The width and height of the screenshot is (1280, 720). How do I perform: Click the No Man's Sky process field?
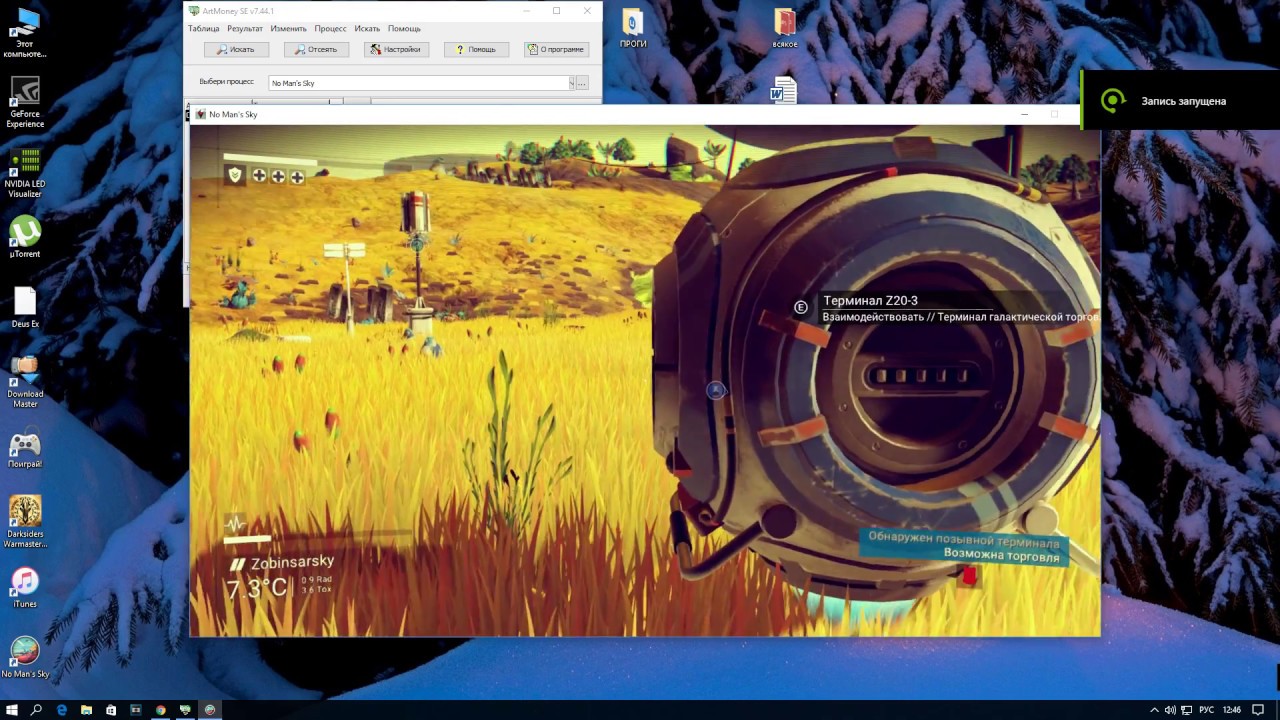(x=419, y=83)
